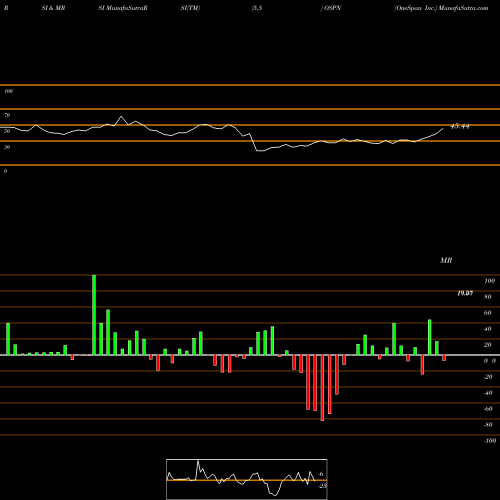Click the RSI axis label 30
Screen dimensions: 500x500
[x=7, y=147]
